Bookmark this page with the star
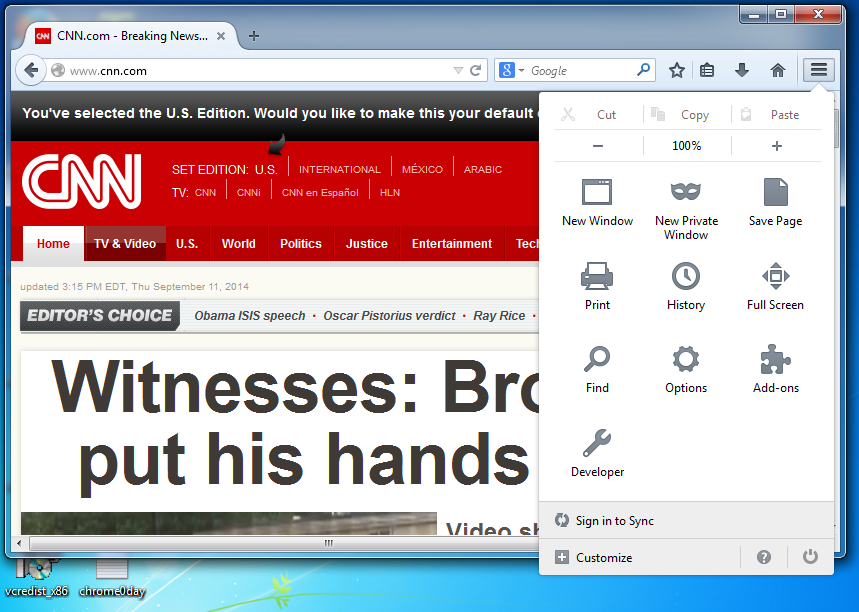Screen dimensions: 859x612 click(677, 70)
